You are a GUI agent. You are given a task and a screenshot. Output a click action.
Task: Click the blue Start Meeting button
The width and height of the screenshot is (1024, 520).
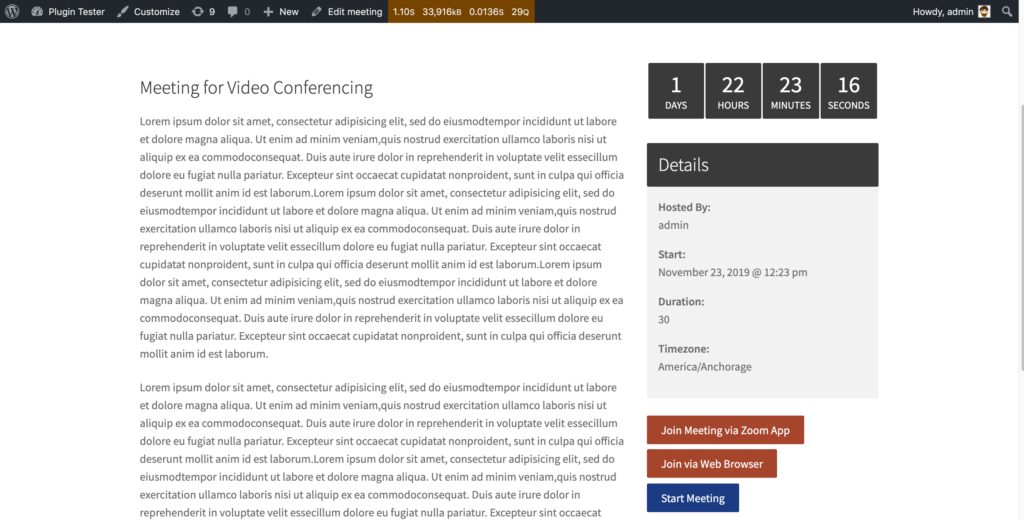tap(692, 498)
